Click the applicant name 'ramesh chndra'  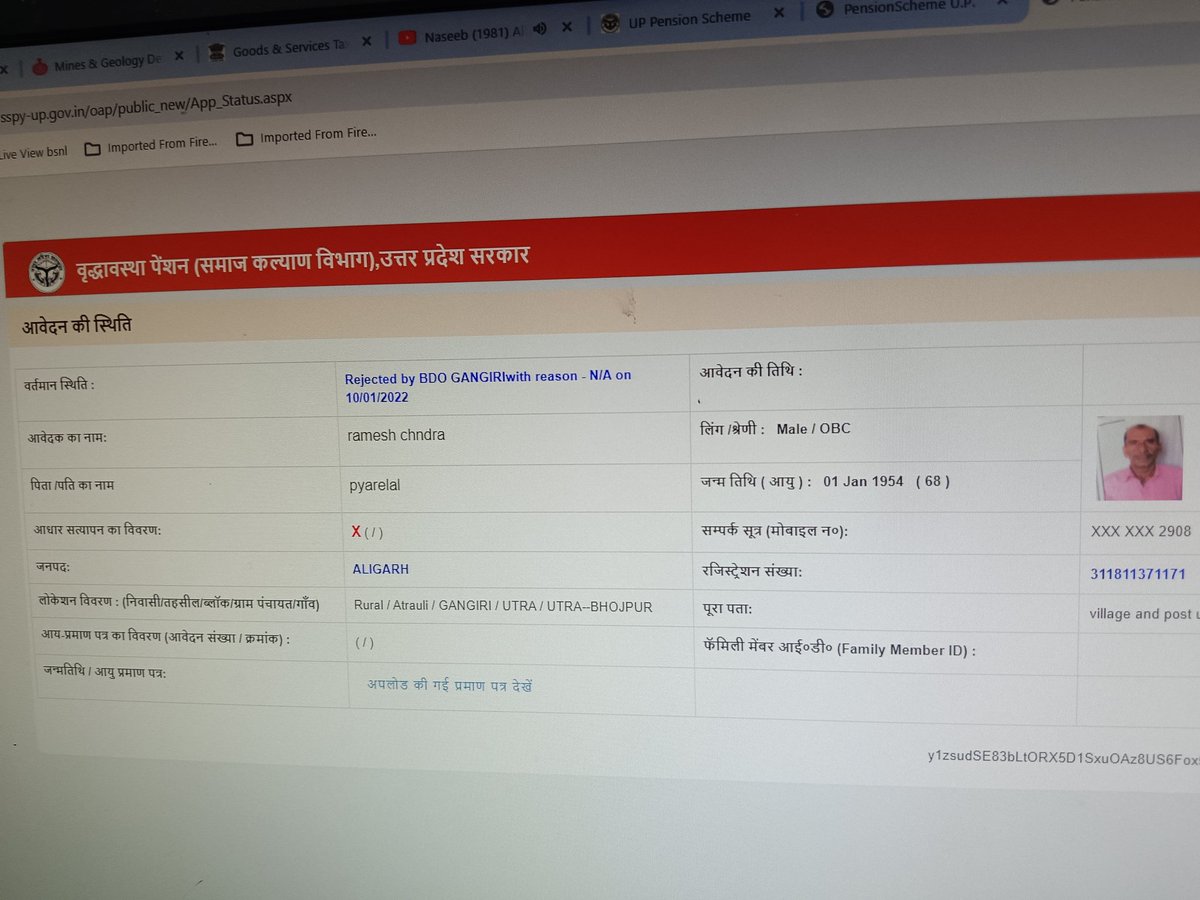click(396, 435)
